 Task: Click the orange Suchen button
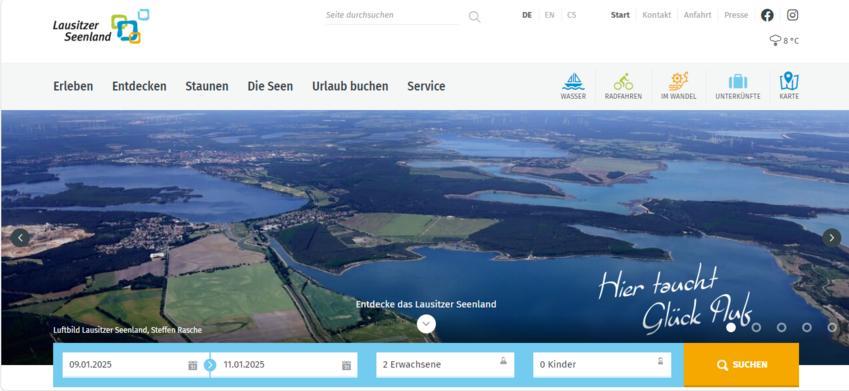[x=741, y=364]
